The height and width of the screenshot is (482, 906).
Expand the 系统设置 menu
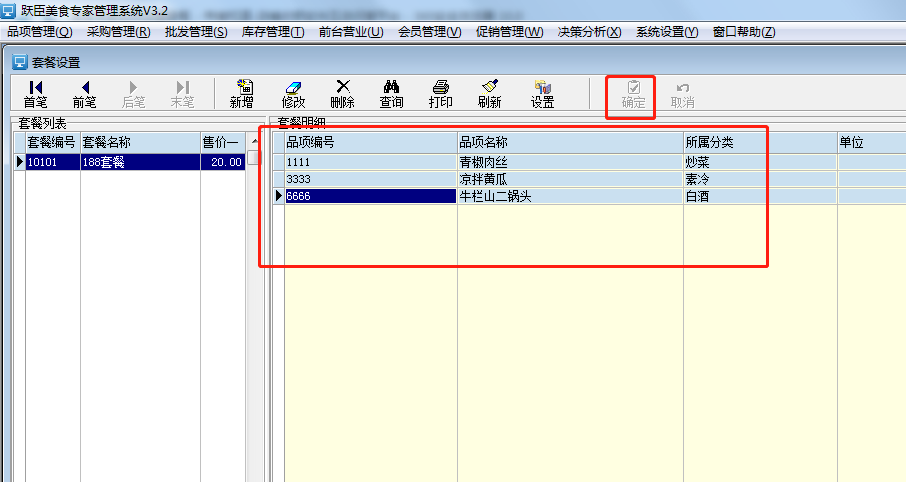point(667,32)
